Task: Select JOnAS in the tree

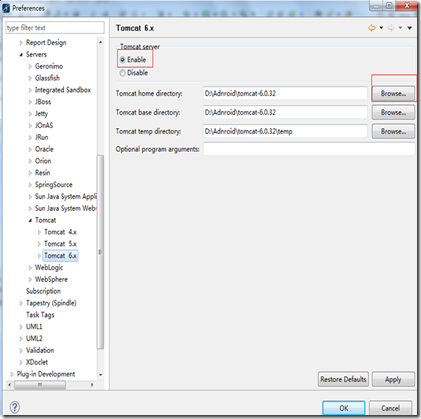Action: click(44, 125)
